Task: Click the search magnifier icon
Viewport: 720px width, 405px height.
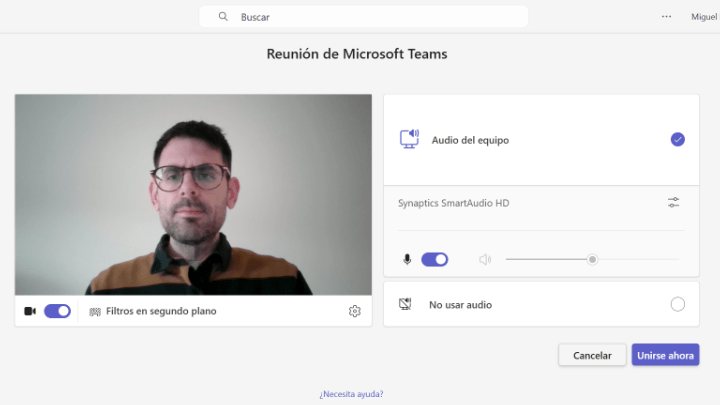Action: [x=223, y=17]
